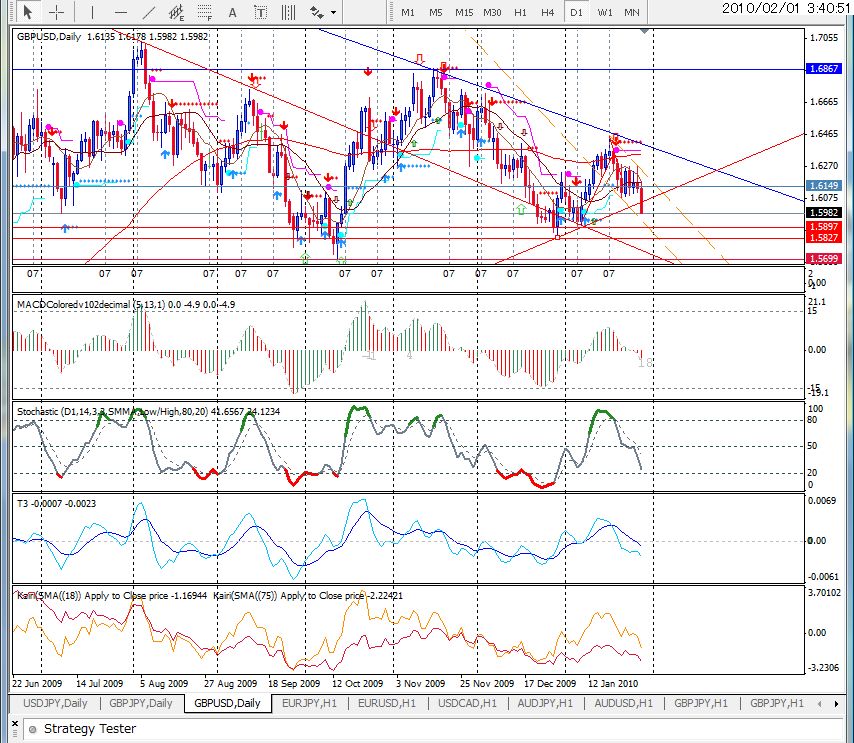Image resolution: width=854 pixels, height=743 pixels.
Task: Open the USDJPY,Daily chart tab
Action: point(55,703)
